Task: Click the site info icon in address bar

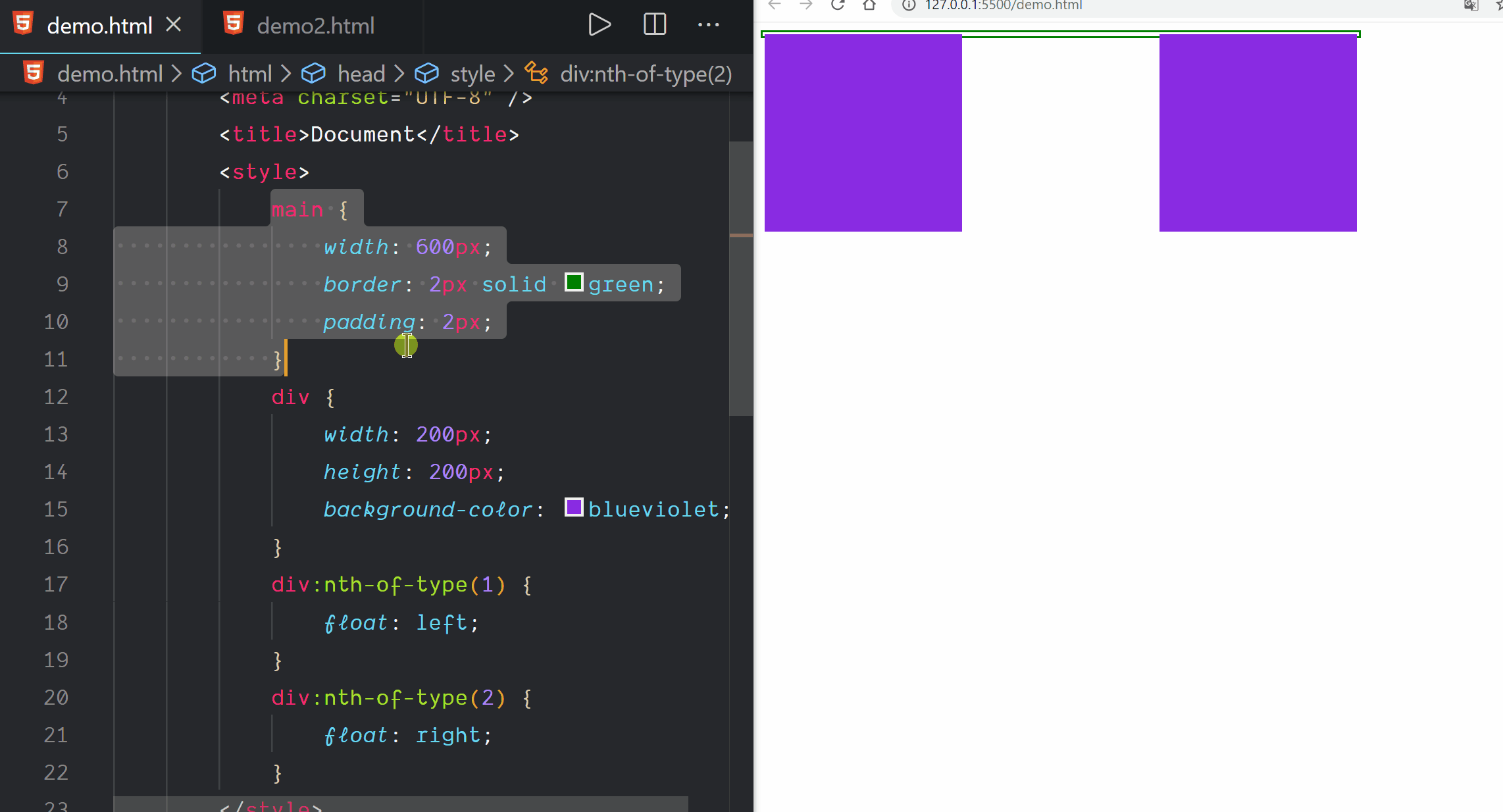Action: tap(909, 5)
